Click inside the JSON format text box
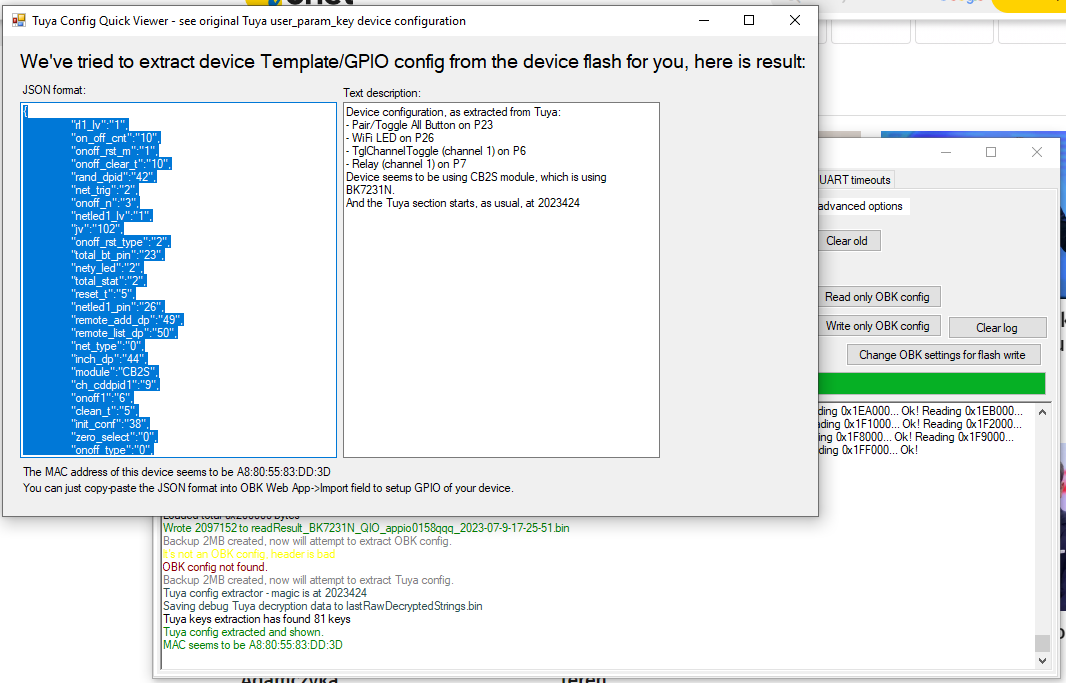 (x=179, y=279)
